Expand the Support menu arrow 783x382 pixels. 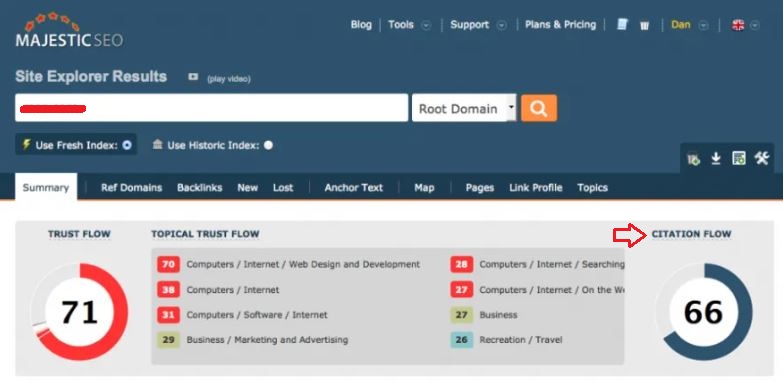[x=502, y=25]
